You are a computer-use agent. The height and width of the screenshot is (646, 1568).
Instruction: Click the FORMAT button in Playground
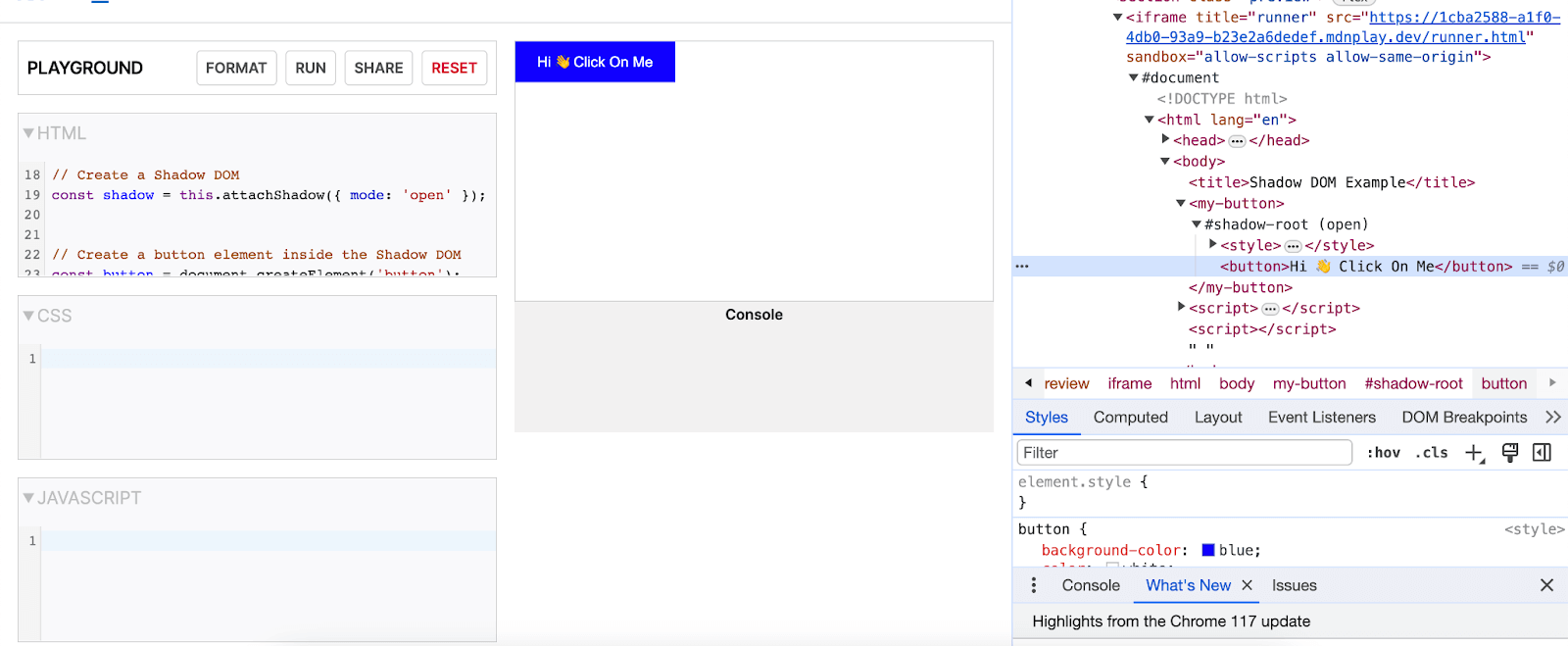pyautogui.click(x=236, y=68)
